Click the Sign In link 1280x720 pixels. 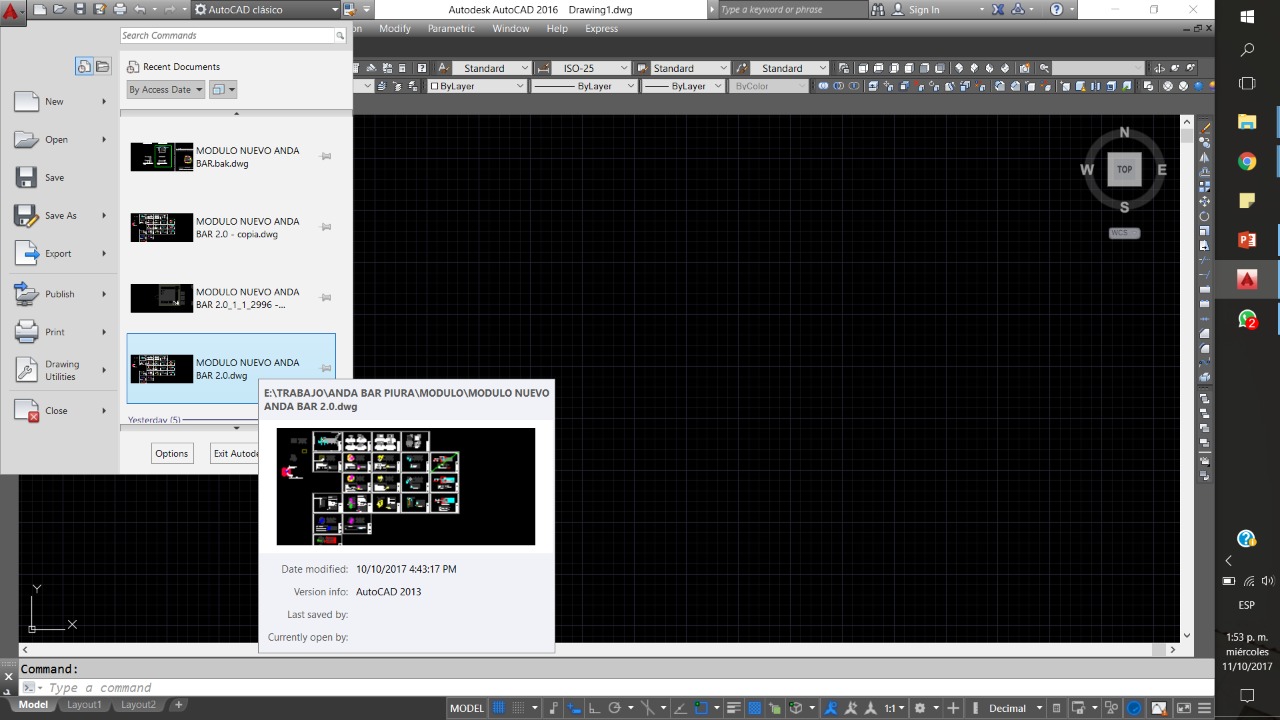[923, 9]
